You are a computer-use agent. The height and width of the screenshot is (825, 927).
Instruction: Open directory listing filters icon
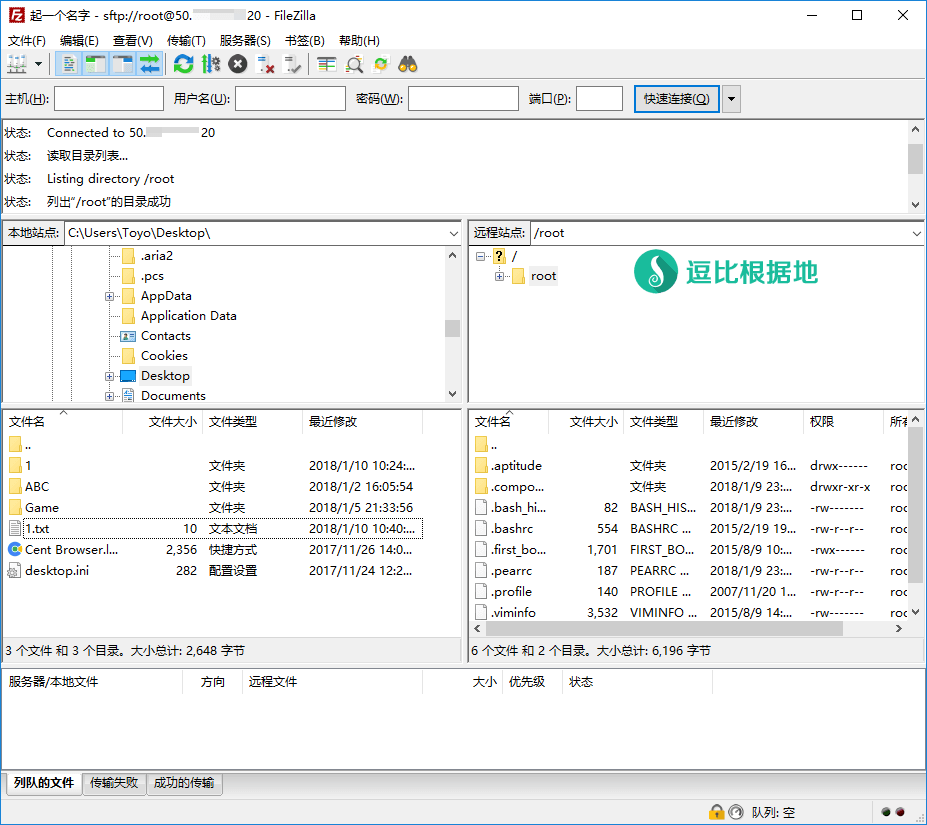[x=327, y=64]
